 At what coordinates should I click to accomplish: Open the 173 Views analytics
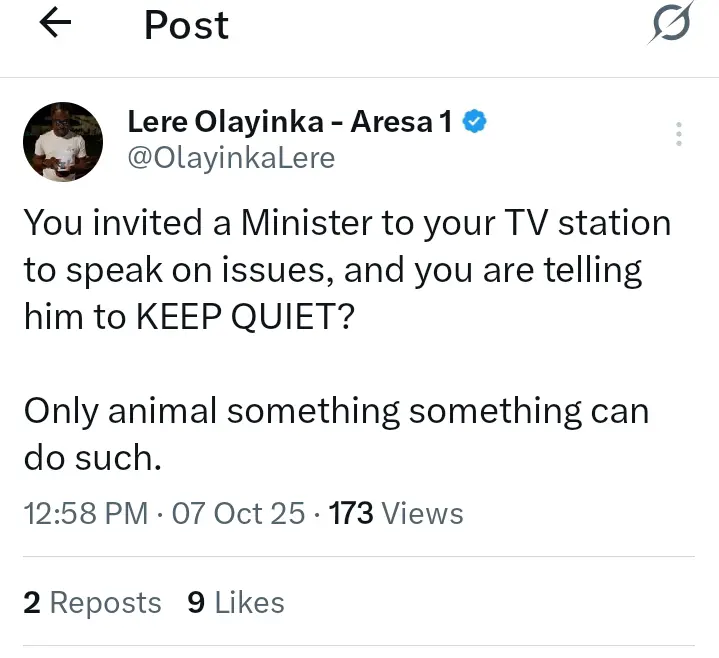[x=396, y=514]
